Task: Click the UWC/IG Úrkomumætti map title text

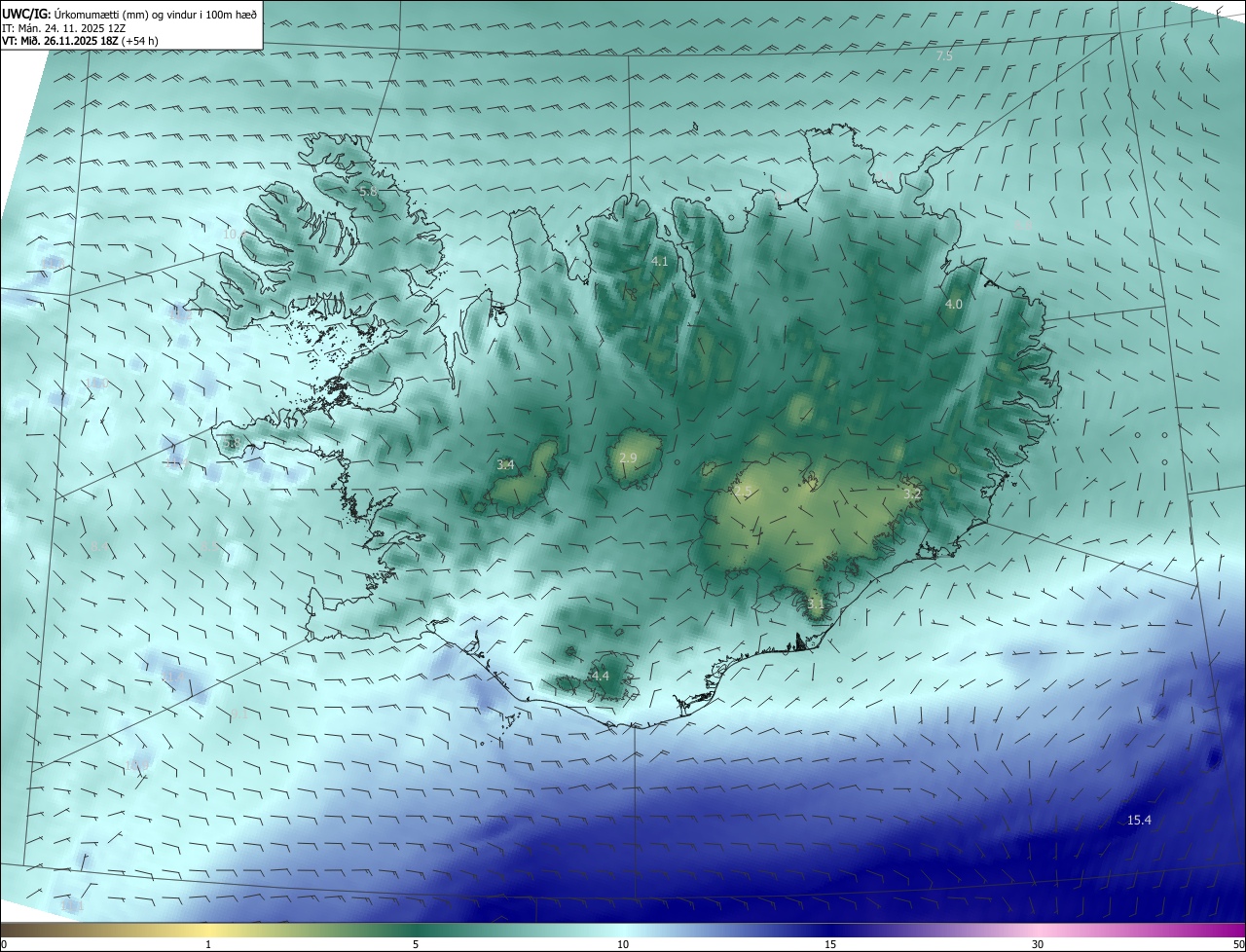Action: [x=129, y=14]
